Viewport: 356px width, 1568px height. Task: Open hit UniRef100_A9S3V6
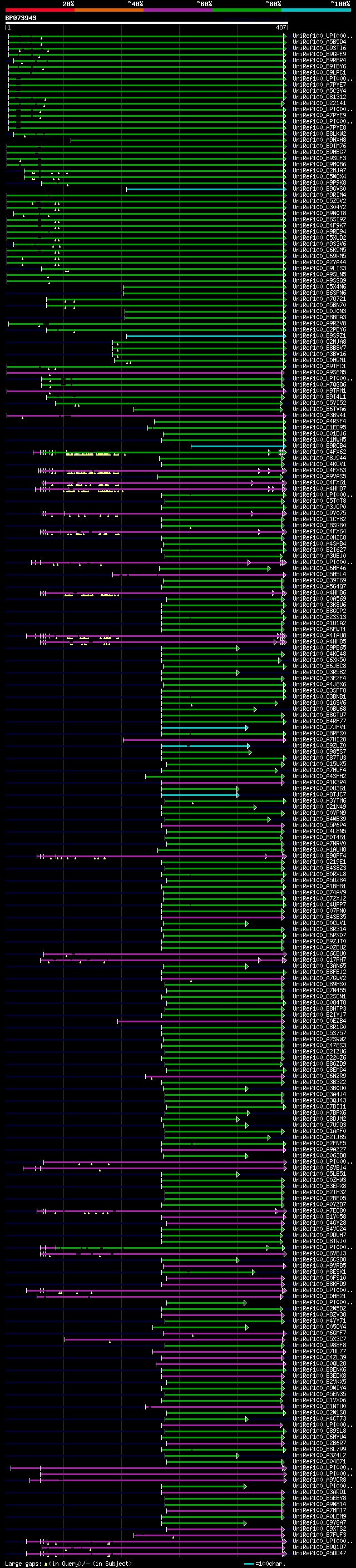[319, 244]
